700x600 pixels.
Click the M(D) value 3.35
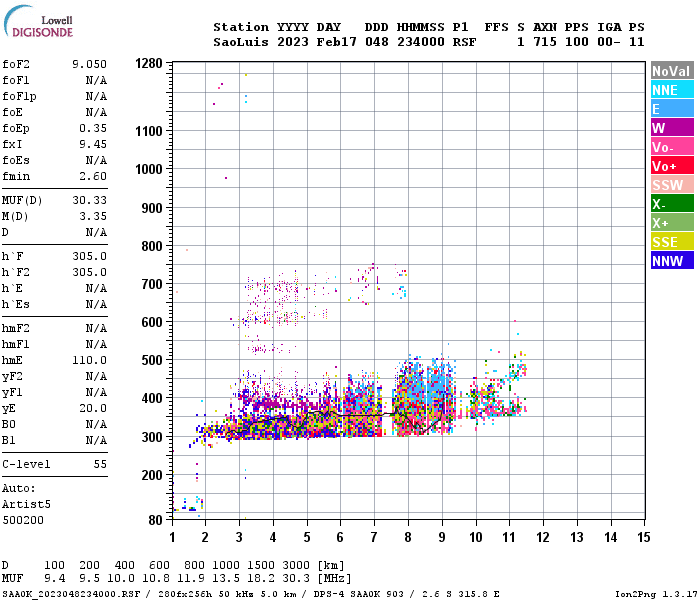click(93, 216)
